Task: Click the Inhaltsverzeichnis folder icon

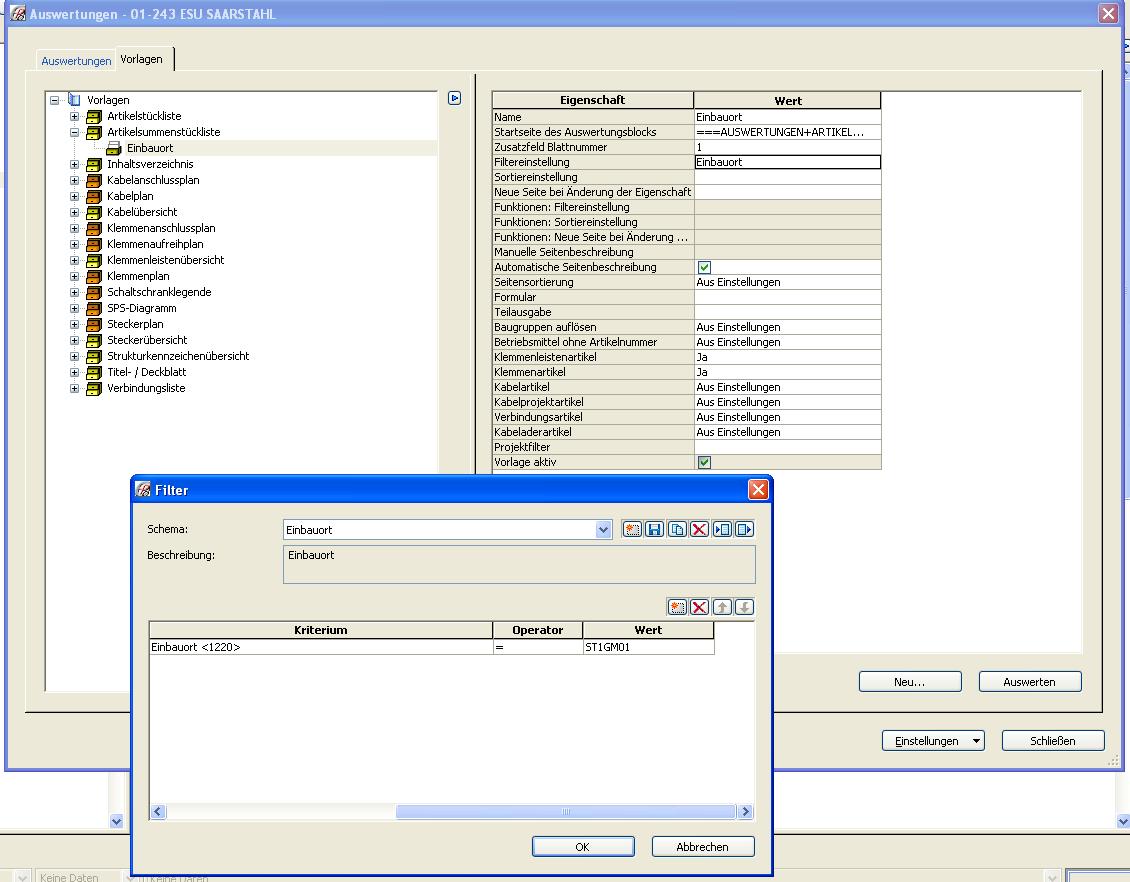Action: pos(94,164)
